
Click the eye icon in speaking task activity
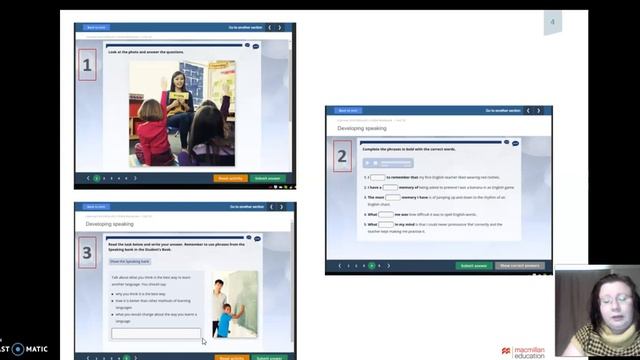[249, 238]
